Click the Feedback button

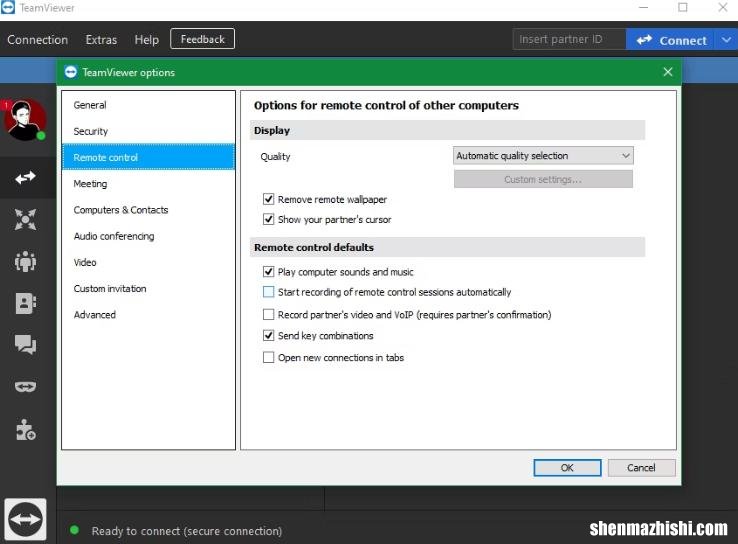[x=202, y=39]
